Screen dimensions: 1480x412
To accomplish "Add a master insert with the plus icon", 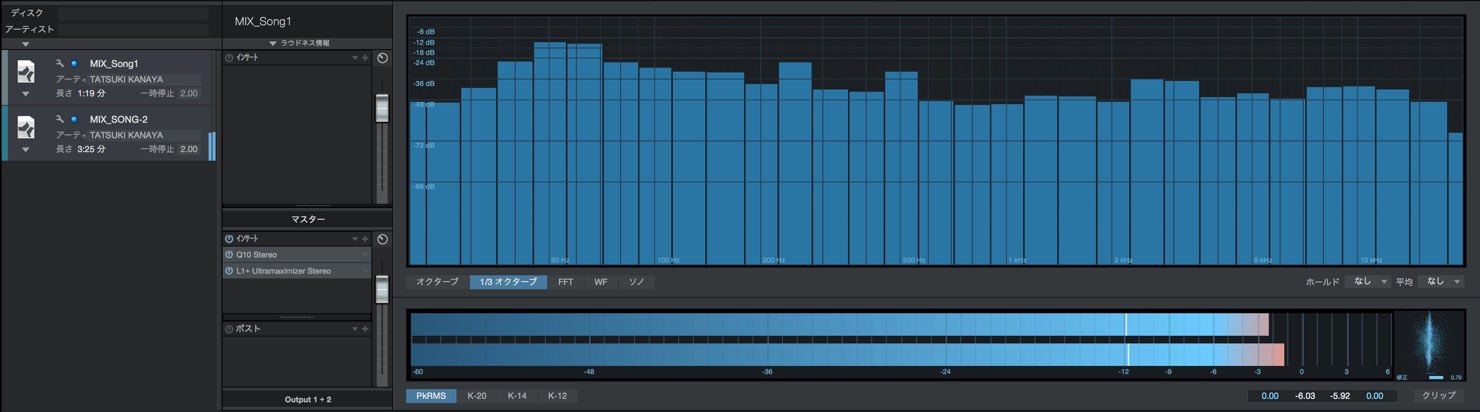I will tap(365, 239).
